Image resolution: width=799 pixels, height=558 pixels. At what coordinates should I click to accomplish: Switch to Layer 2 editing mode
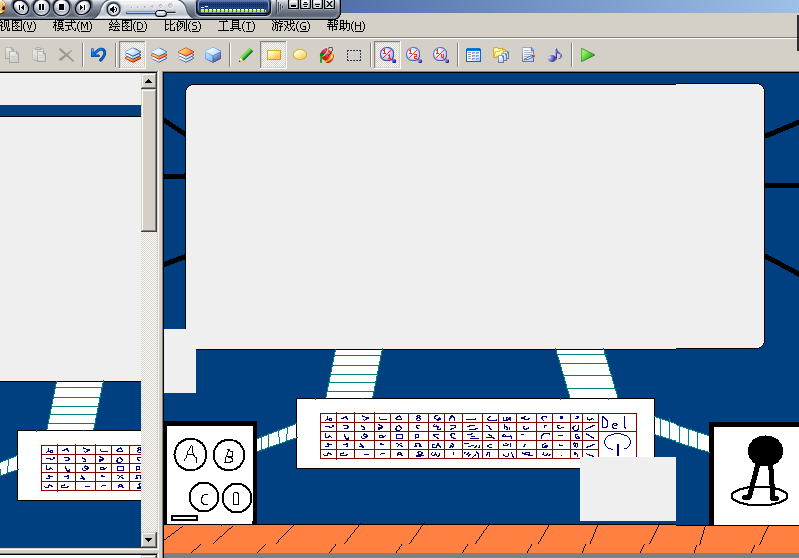[159, 55]
